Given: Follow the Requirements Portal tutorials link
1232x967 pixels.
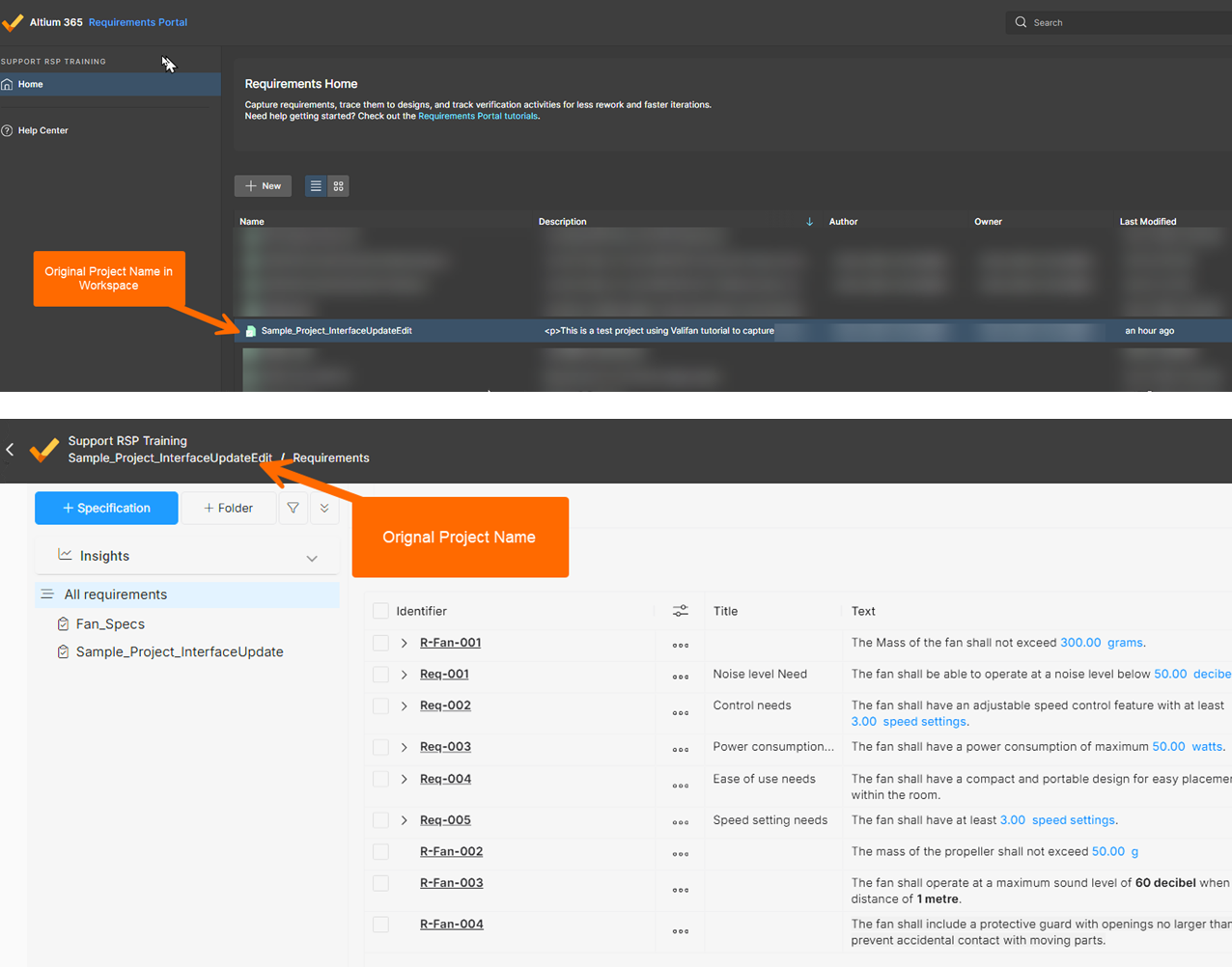Looking at the screenshot, I should tap(478, 116).
